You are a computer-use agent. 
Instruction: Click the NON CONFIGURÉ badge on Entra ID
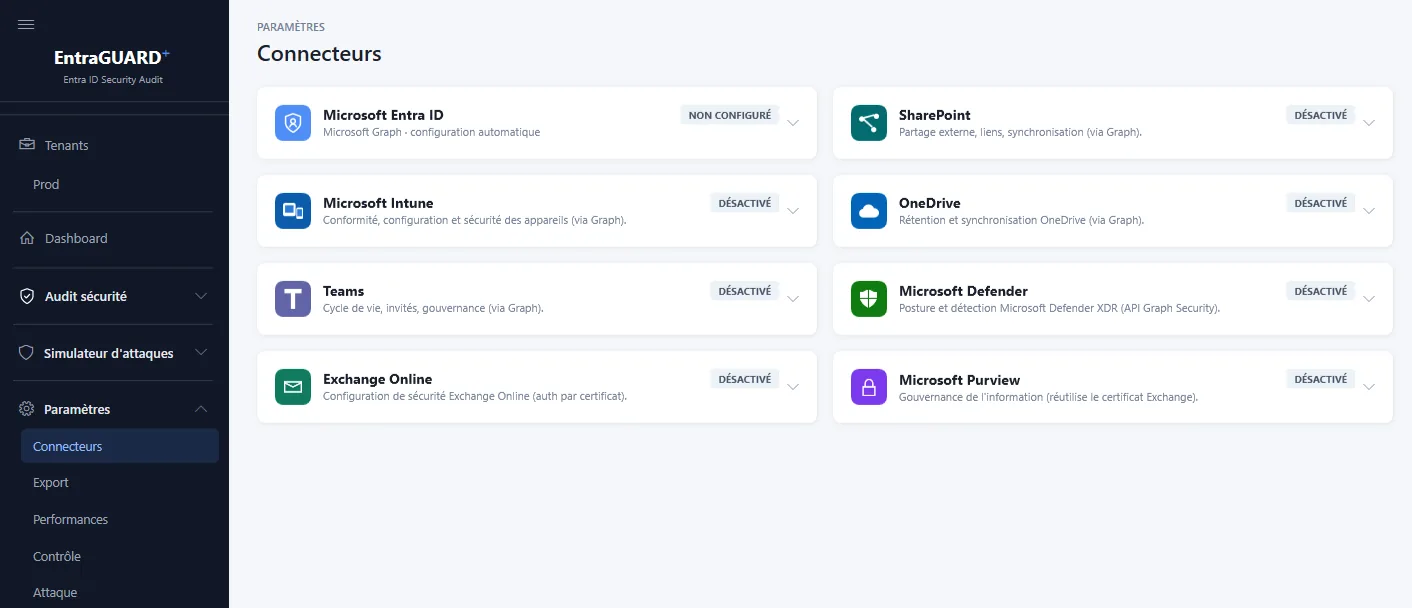(730, 115)
